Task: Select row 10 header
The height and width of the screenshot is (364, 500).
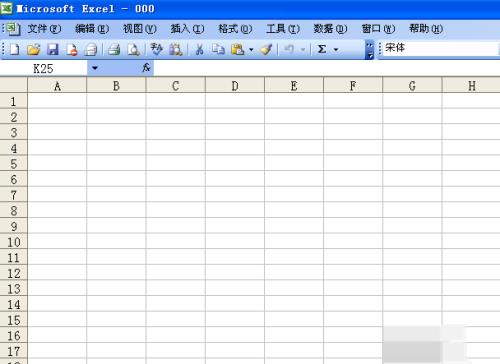Action: click(x=14, y=241)
